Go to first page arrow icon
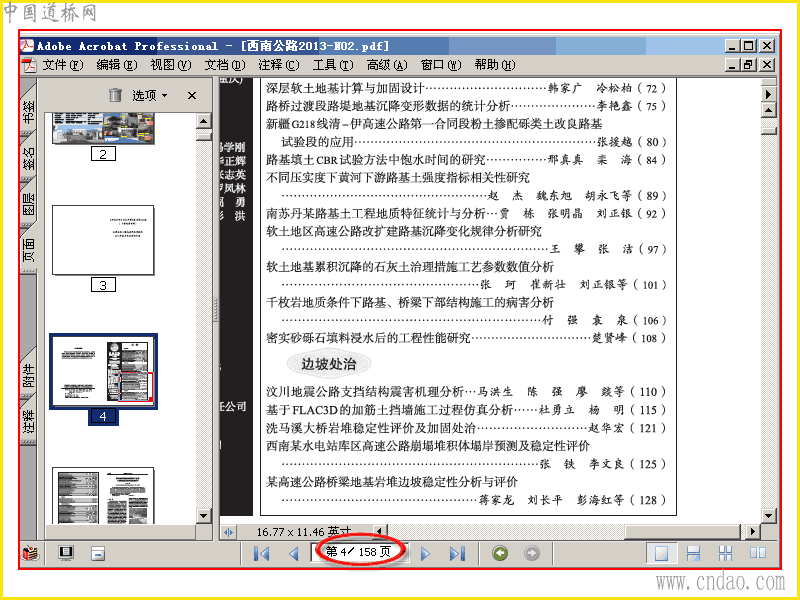This screenshot has width=800, height=600. click(262, 553)
